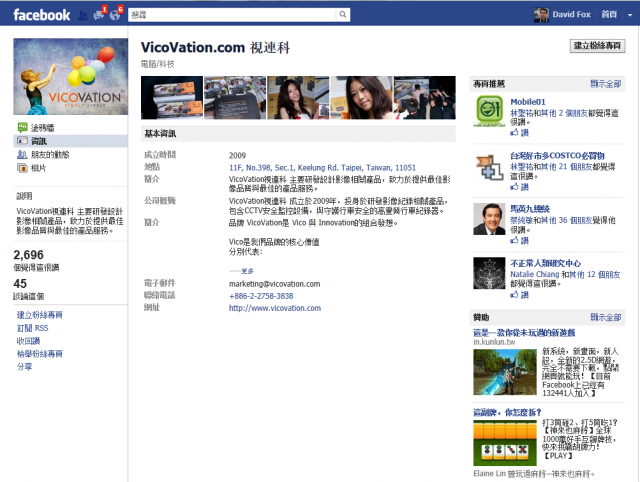Screen dimensions: 640x482
Task: Open the 塗鴉牆 wall tab
Action: coord(42,128)
